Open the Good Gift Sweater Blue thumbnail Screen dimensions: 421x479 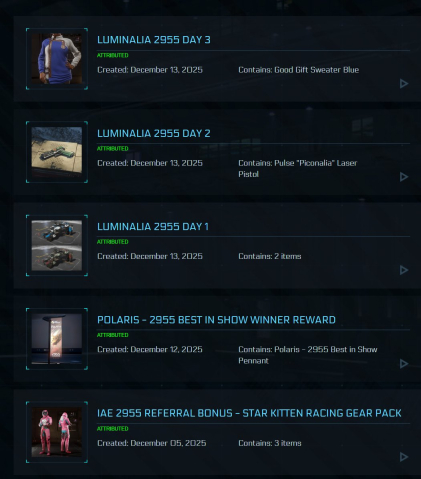[x=57, y=59]
